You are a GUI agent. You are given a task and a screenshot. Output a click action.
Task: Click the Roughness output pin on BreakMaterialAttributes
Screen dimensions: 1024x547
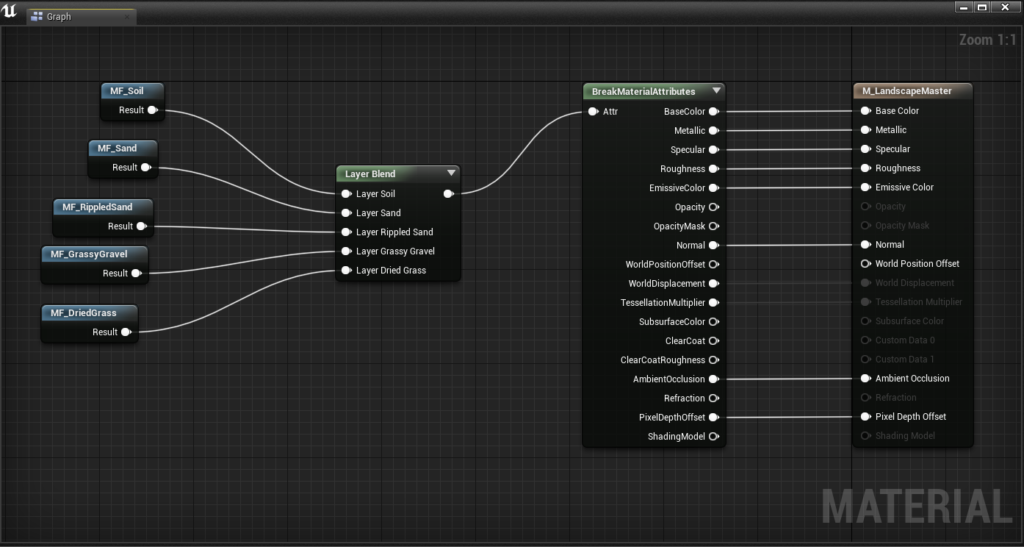click(x=714, y=168)
